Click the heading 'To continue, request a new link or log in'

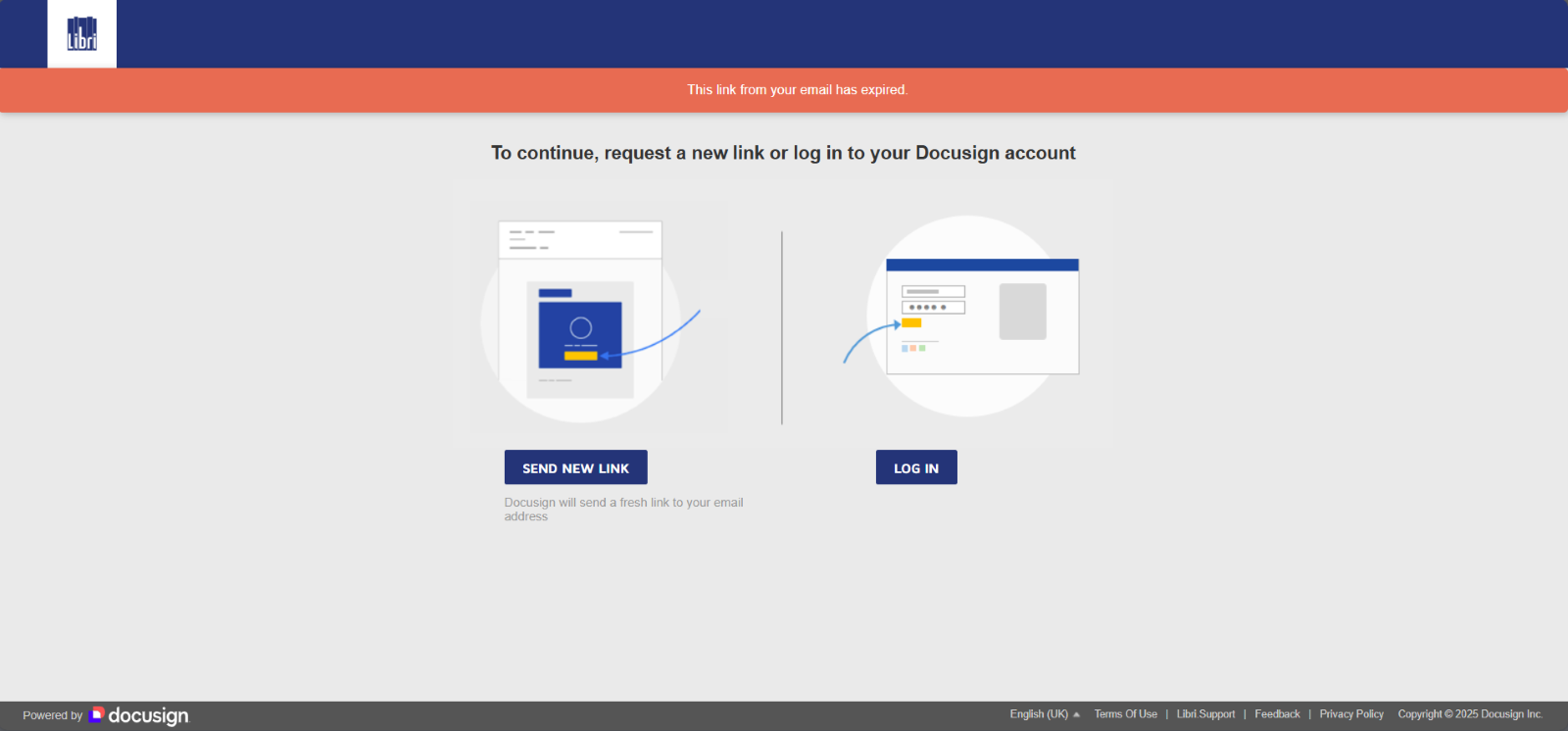pyautogui.click(x=783, y=153)
